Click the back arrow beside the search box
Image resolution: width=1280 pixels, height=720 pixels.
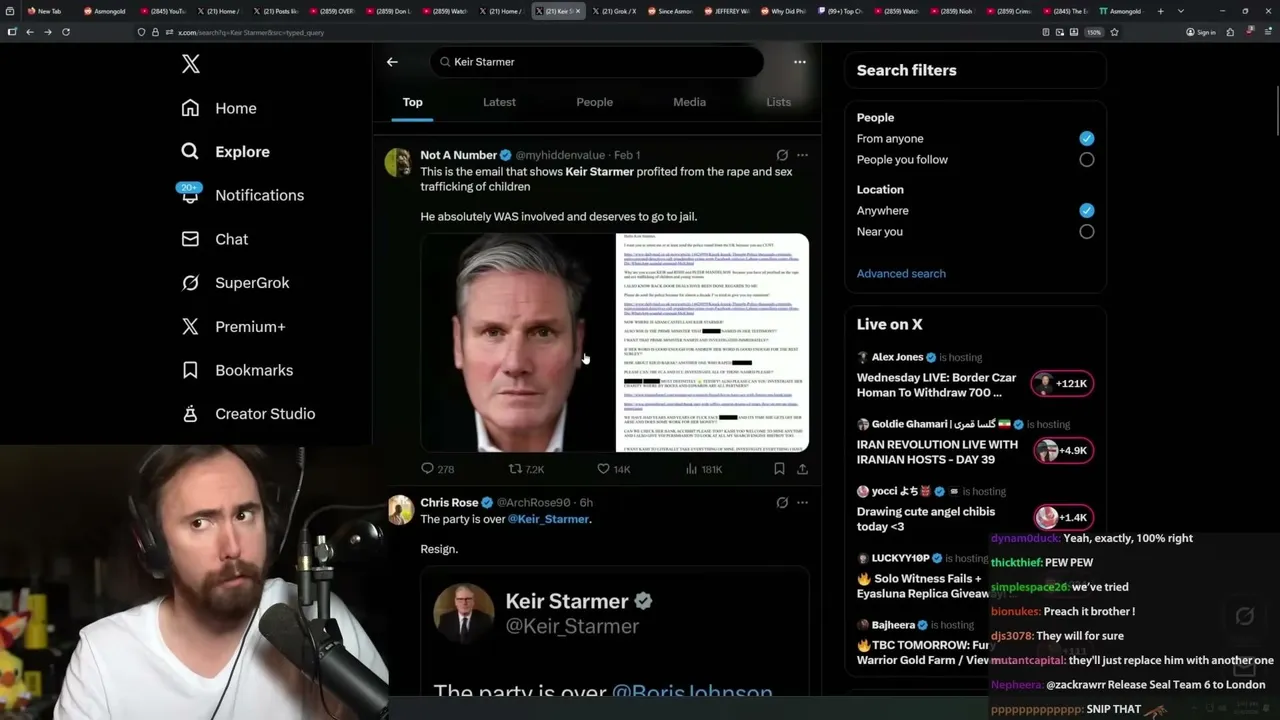[x=392, y=62]
